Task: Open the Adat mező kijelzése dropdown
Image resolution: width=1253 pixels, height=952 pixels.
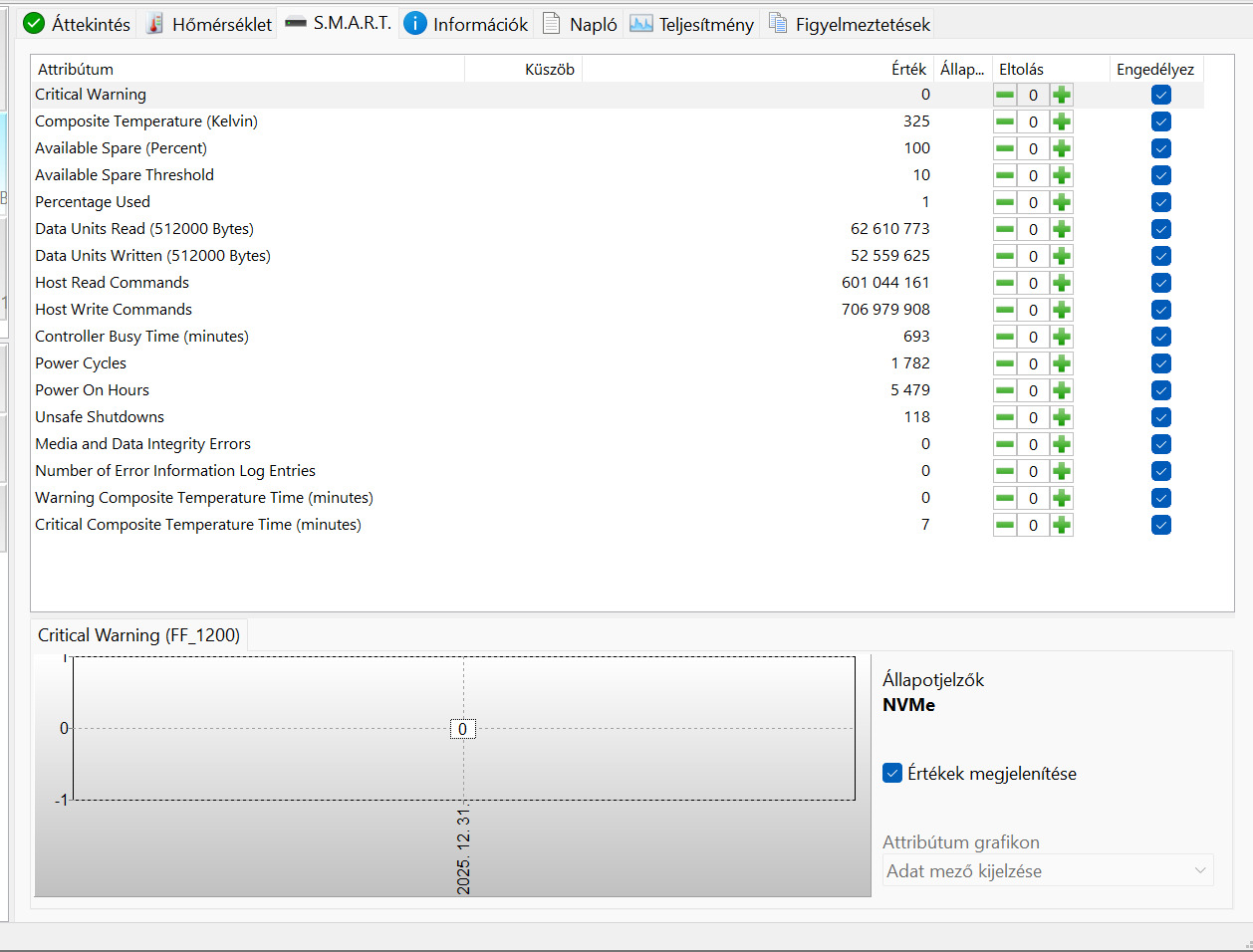Action: (1047, 870)
